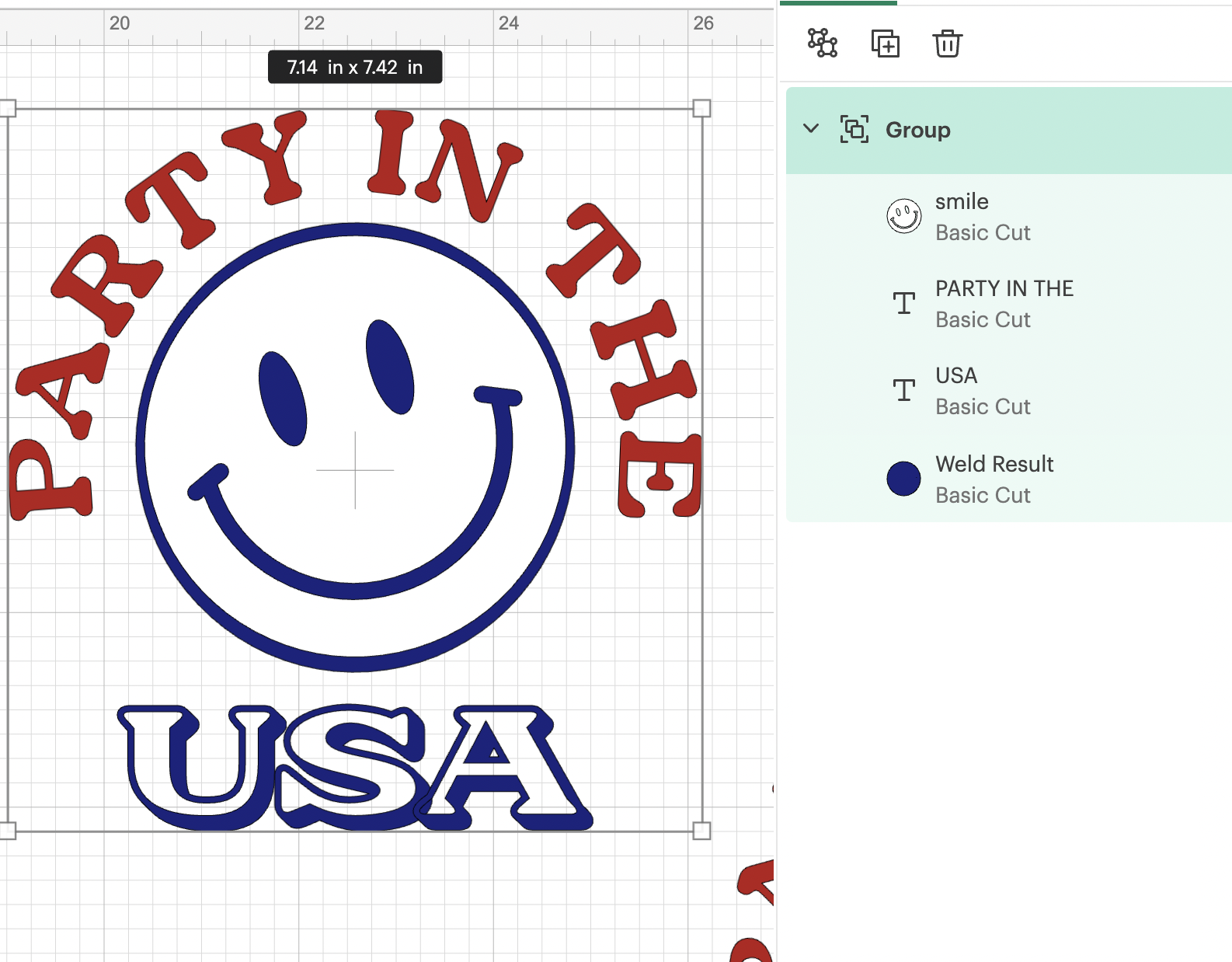
Task: Click the top-right selection handle on canvas
Action: coord(701,108)
